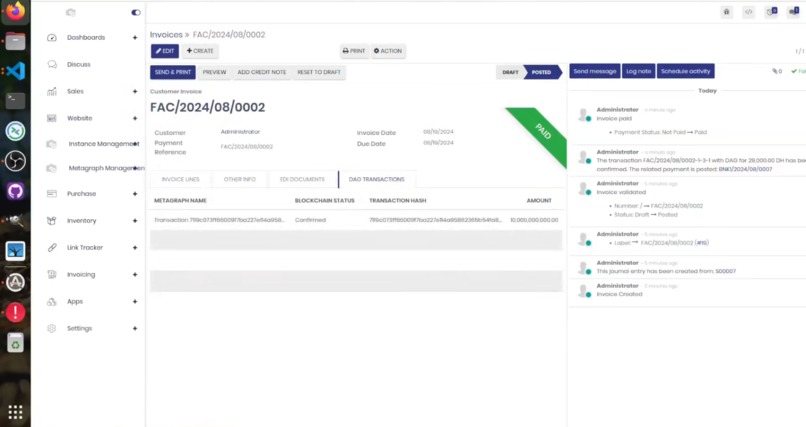806x427 pixels.
Task: Expand the Inventory menu with the plus
Action: pos(135,220)
